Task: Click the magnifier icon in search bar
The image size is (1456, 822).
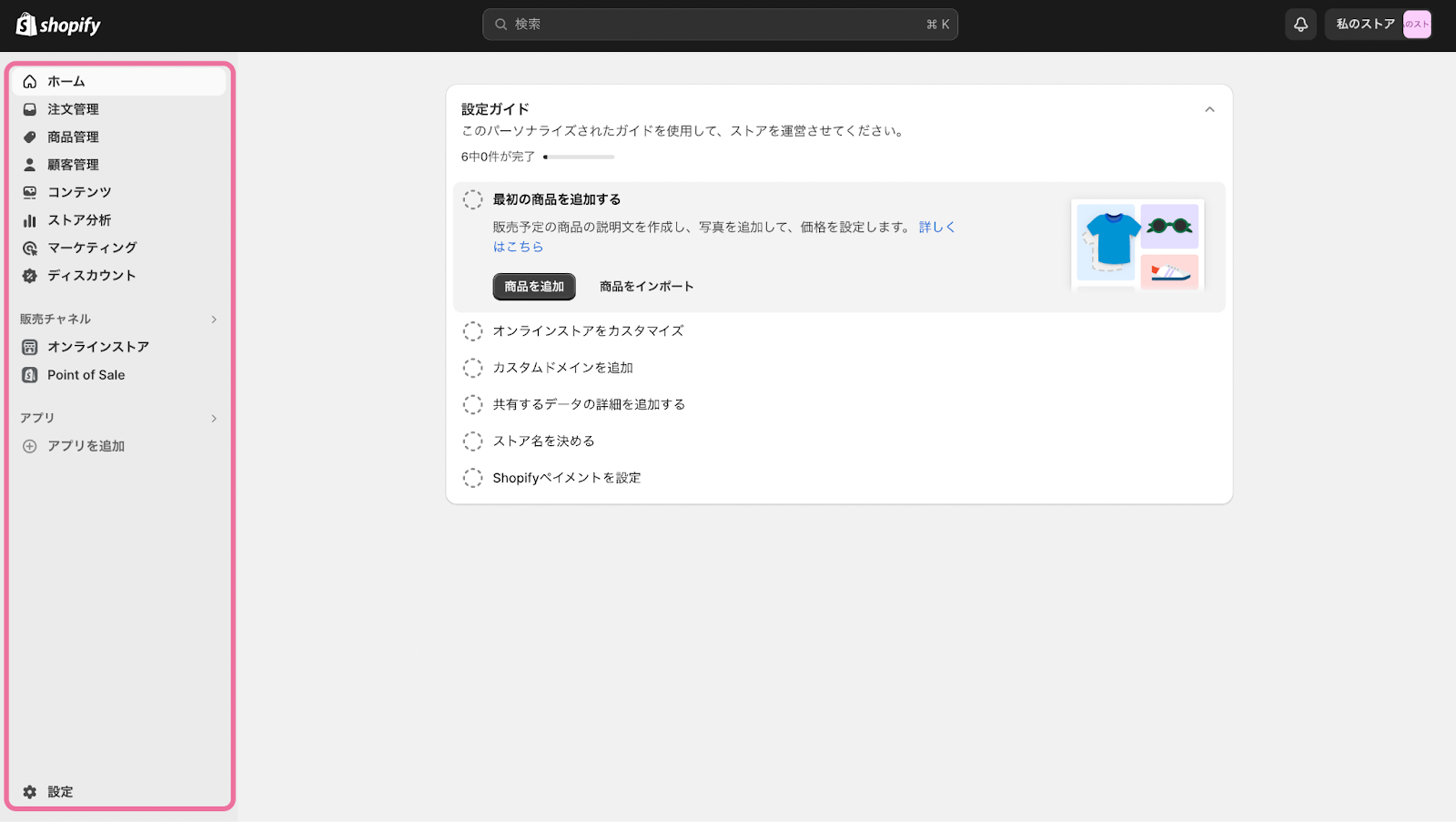Action: click(x=500, y=25)
